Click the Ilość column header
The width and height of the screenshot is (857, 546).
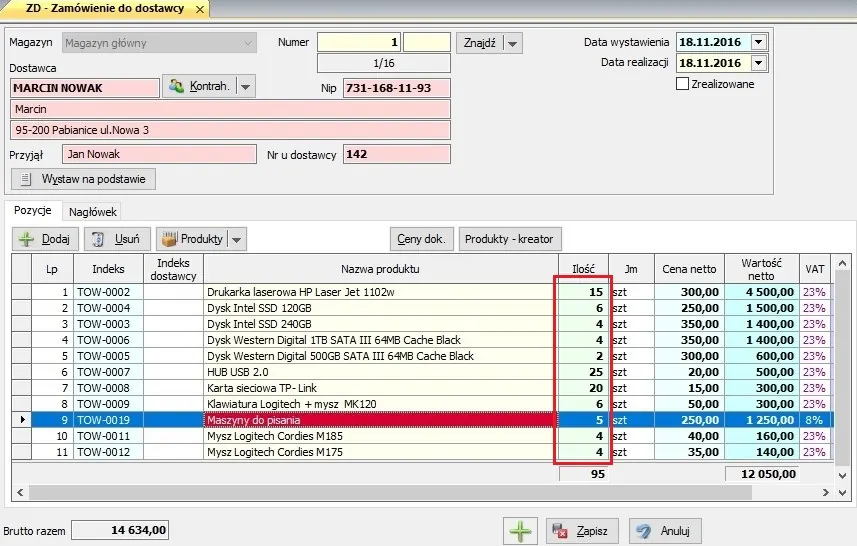583,269
